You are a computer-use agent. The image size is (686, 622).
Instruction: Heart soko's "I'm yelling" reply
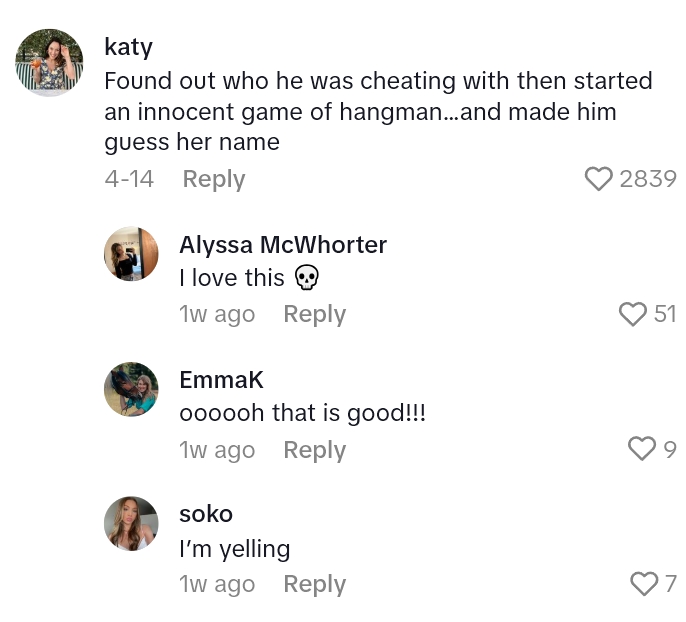click(643, 584)
